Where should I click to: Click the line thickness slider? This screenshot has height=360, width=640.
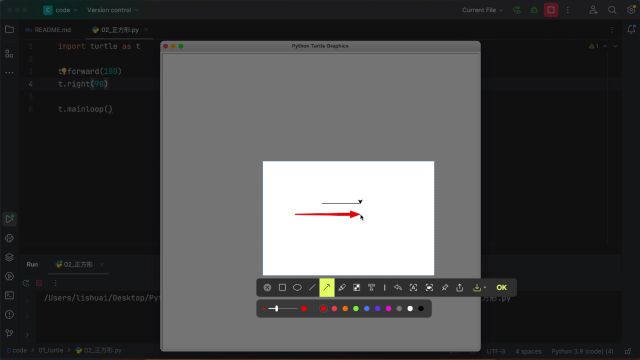(x=281, y=309)
